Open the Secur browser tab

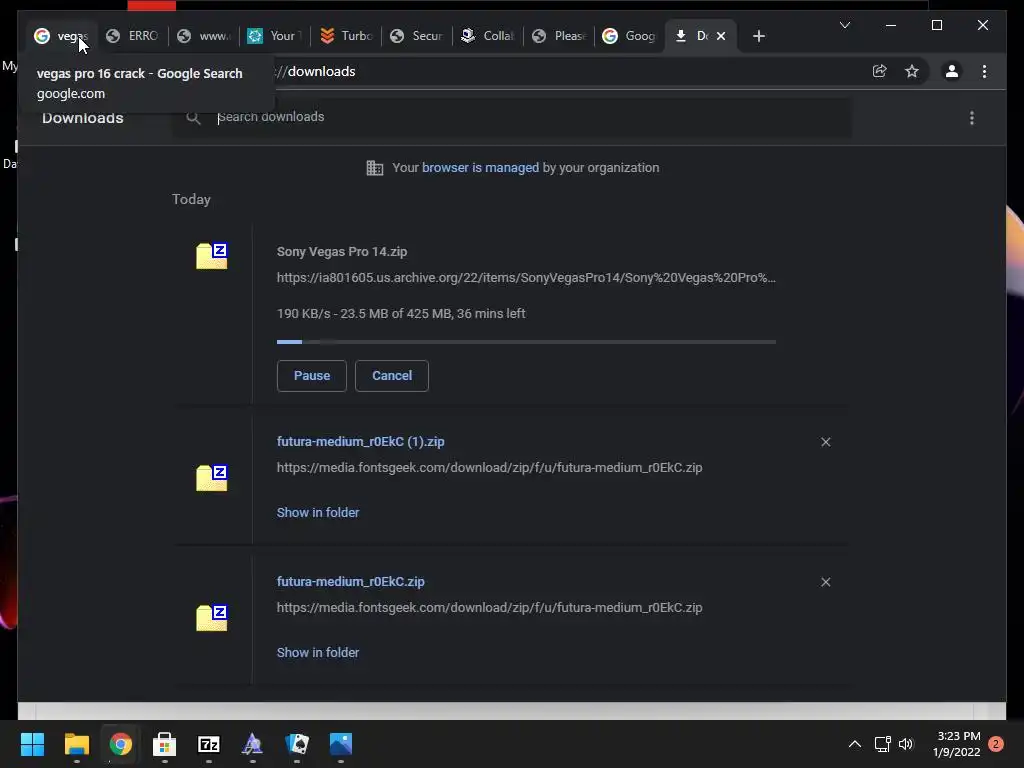418,36
